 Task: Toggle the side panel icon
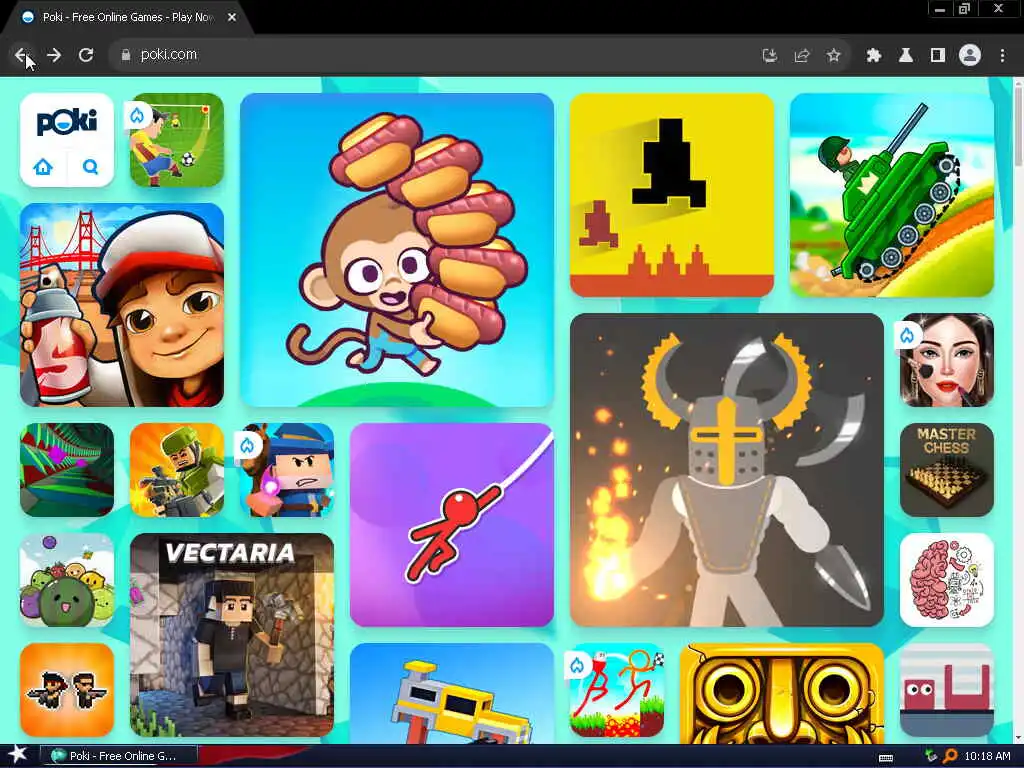(x=938, y=56)
